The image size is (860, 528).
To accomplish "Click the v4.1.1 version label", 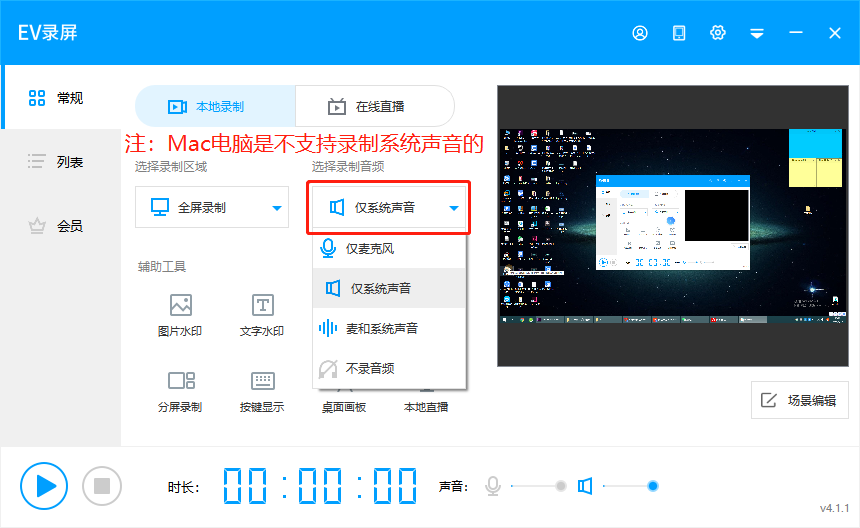I will coord(834,508).
